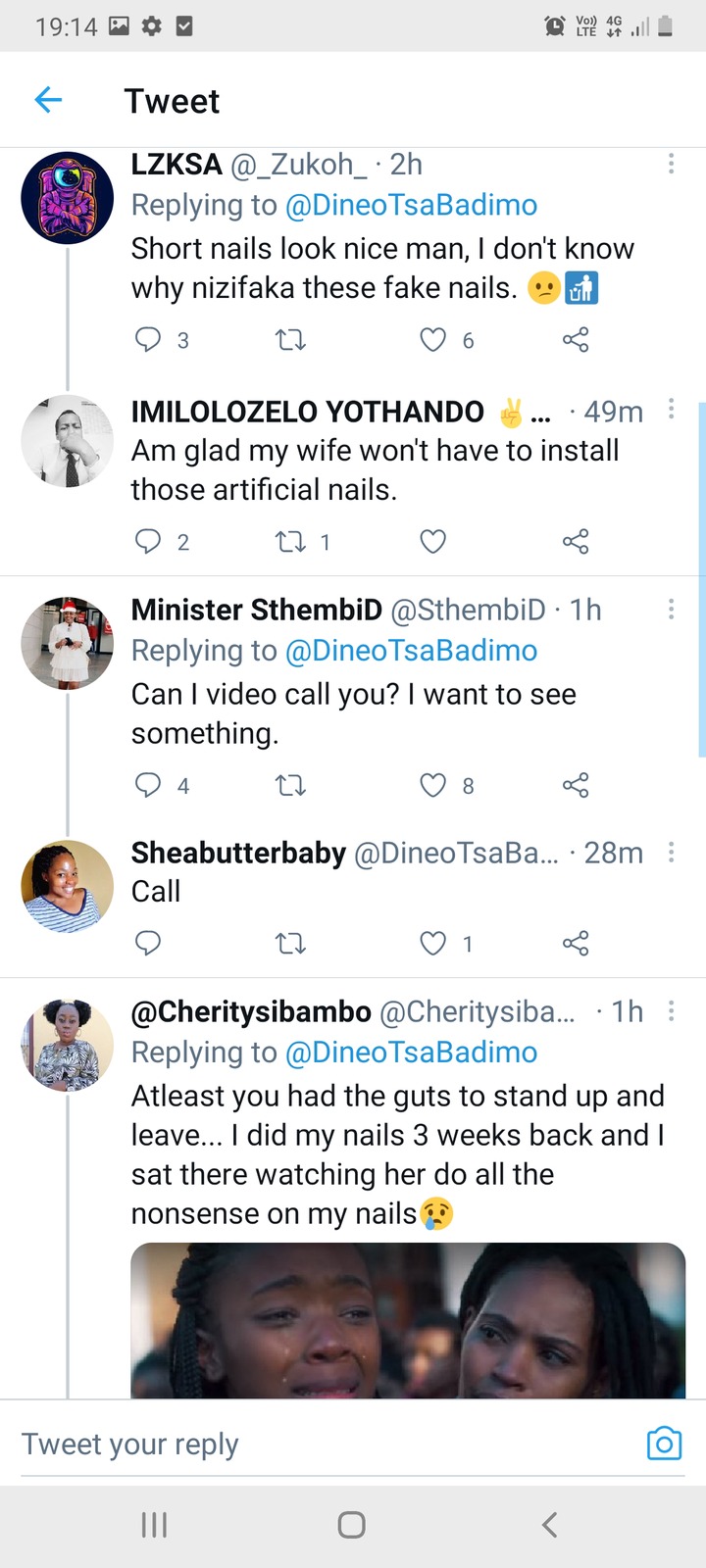Open @DineoTsaBadimo link under LZKSA
706x1568 pixels.
pos(411,205)
